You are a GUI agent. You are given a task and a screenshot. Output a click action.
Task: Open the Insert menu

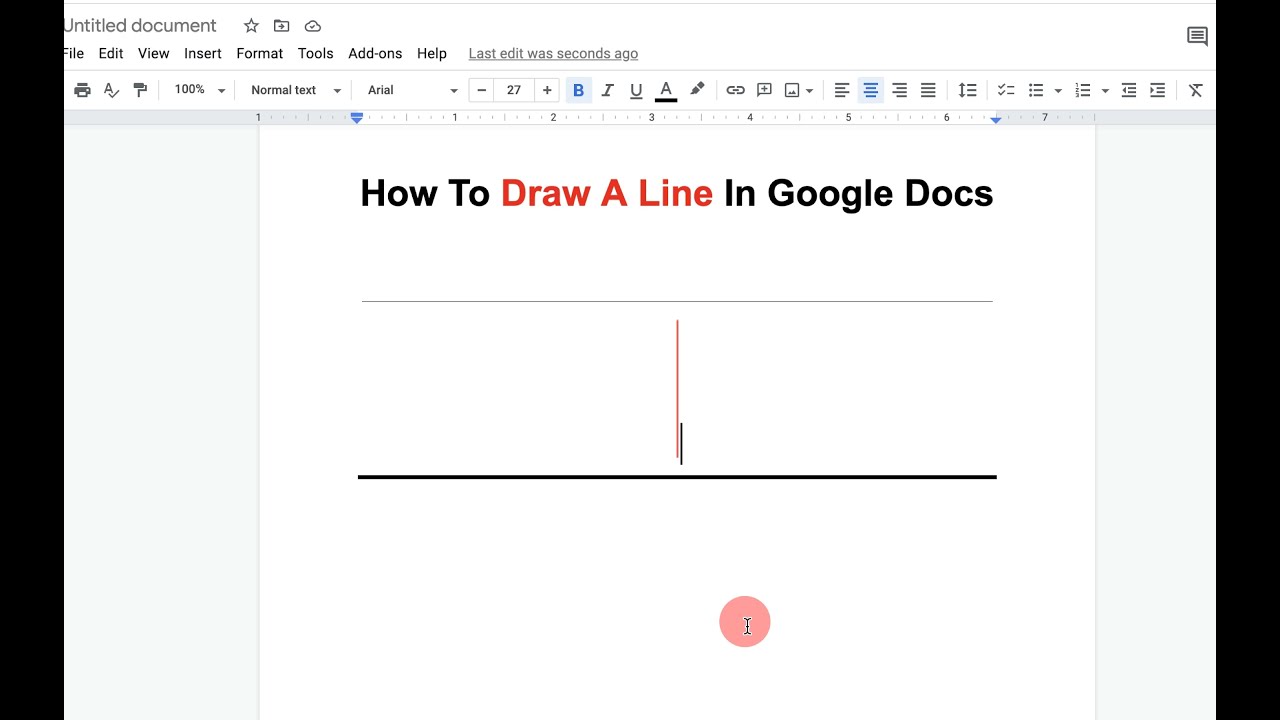(x=203, y=53)
